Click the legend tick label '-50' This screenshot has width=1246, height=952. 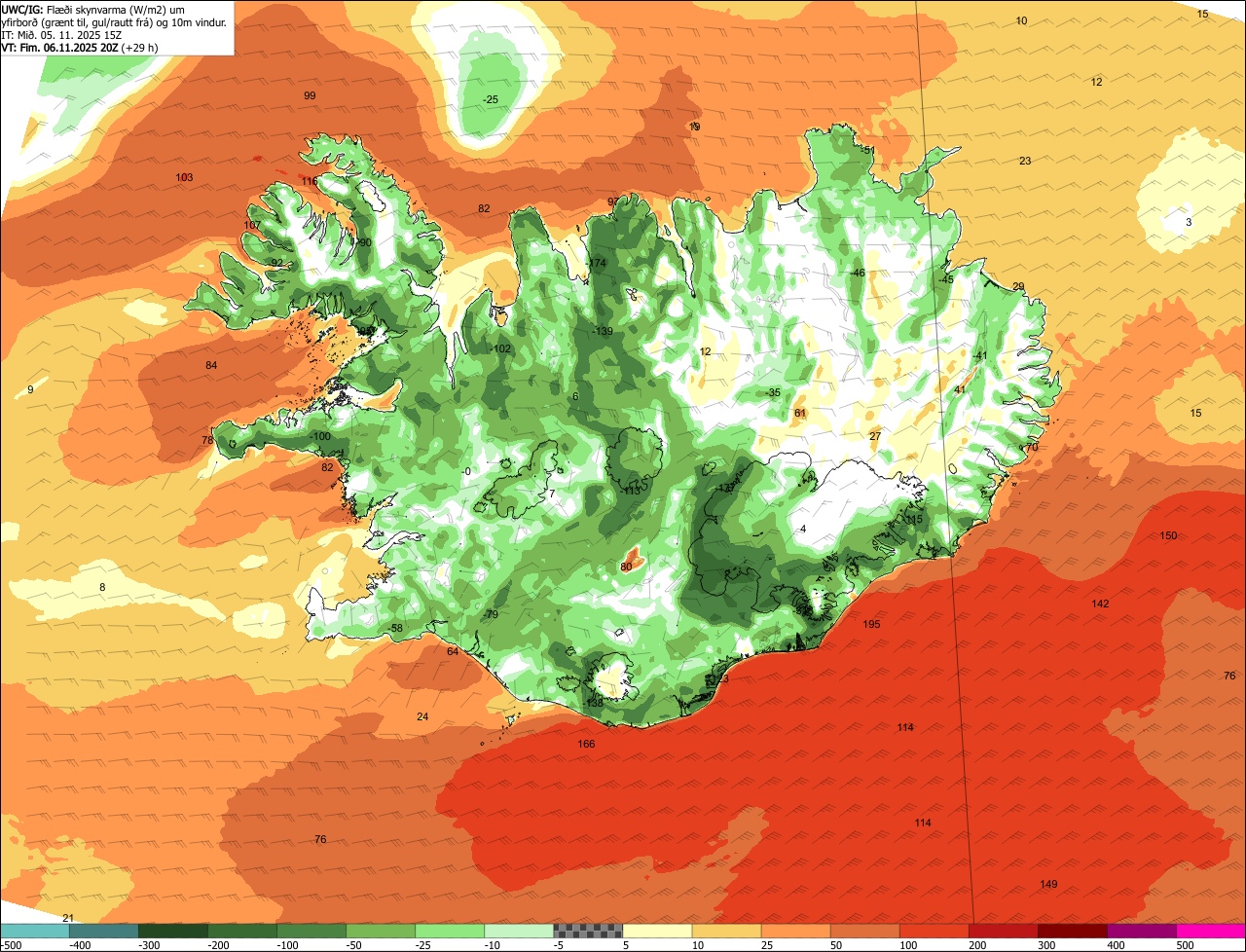click(x=355, y=945)
